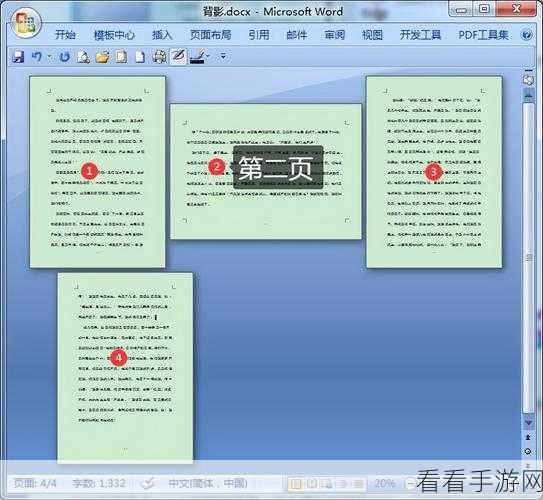Open the PDF工具集 tab
Image resolution: width=543 pixels, height=500 pixels.
pos(483,35)
